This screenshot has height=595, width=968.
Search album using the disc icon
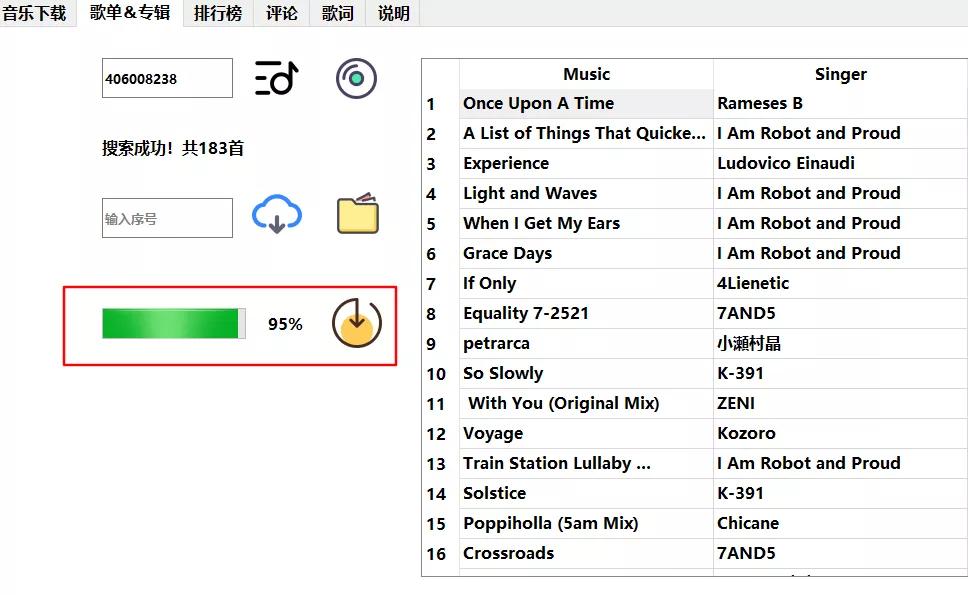click(356, 78)
